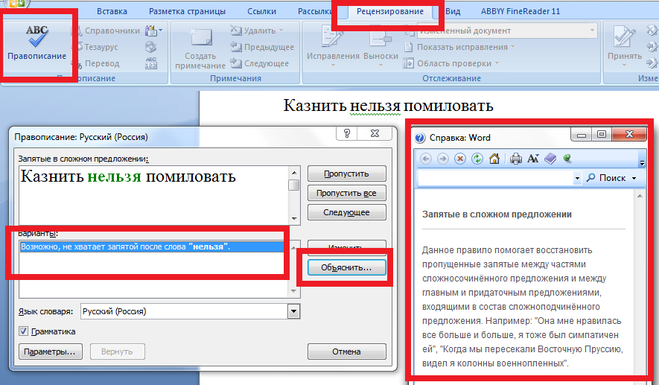Screen dimensions: 659x385
Task: Select the Рецензирование tab
Action: pos(390,11)
